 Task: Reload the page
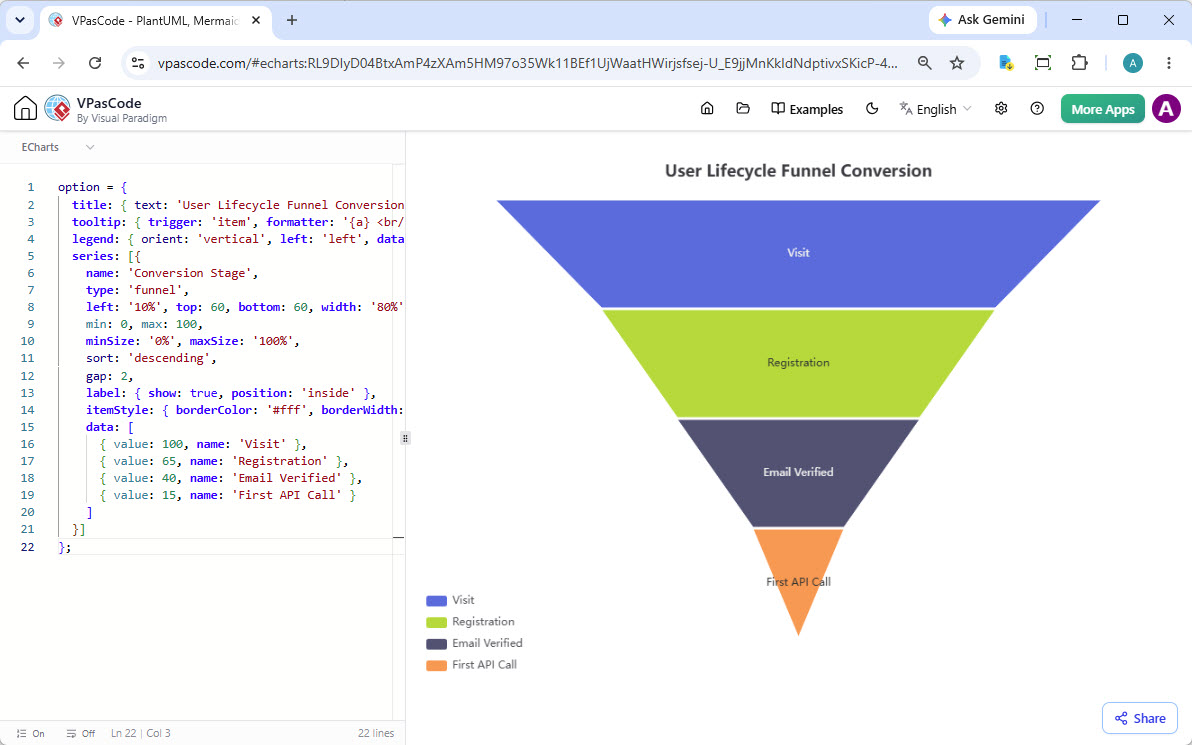point(95,63)
